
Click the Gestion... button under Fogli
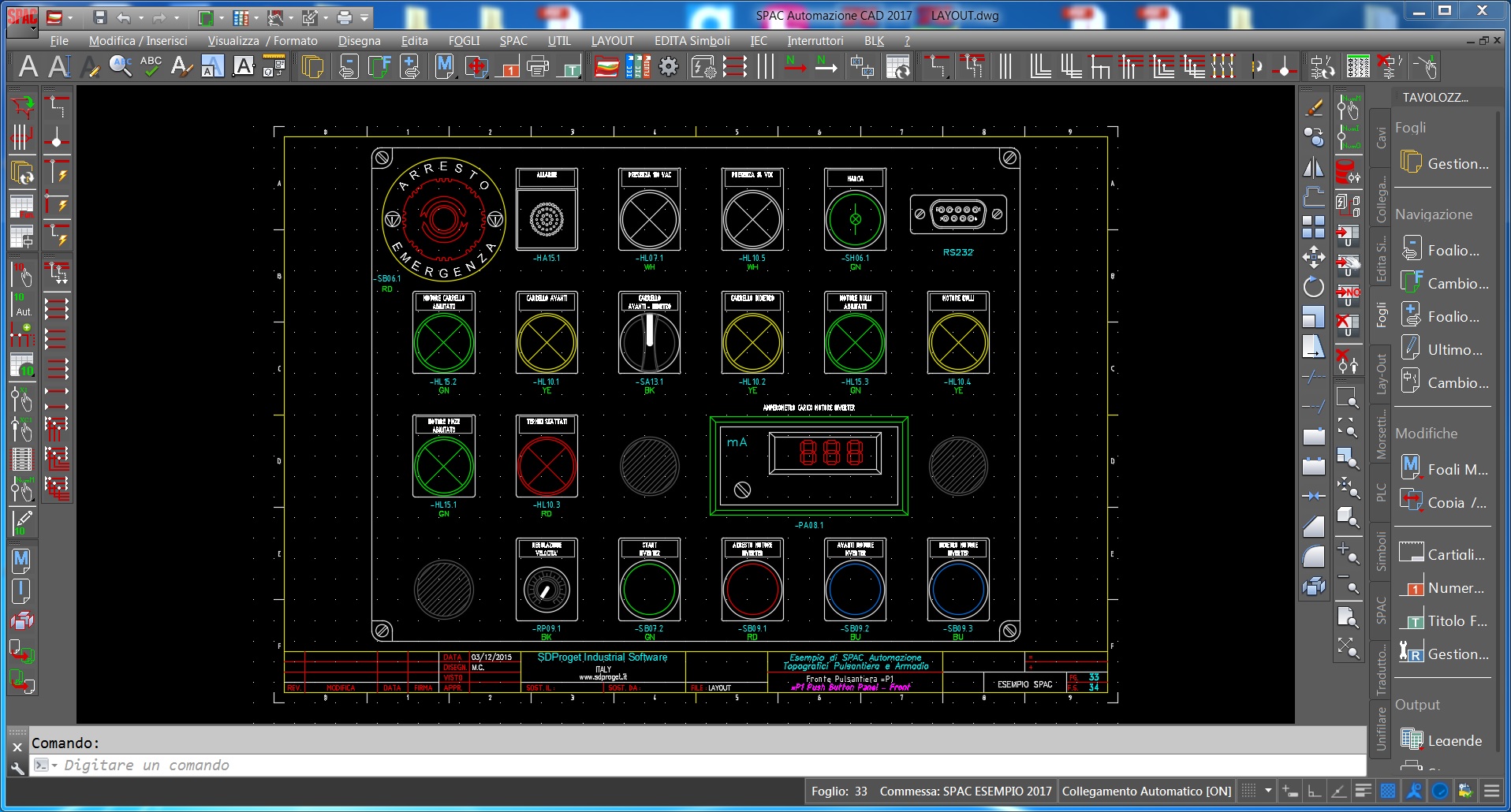[x=1445, y=163]
